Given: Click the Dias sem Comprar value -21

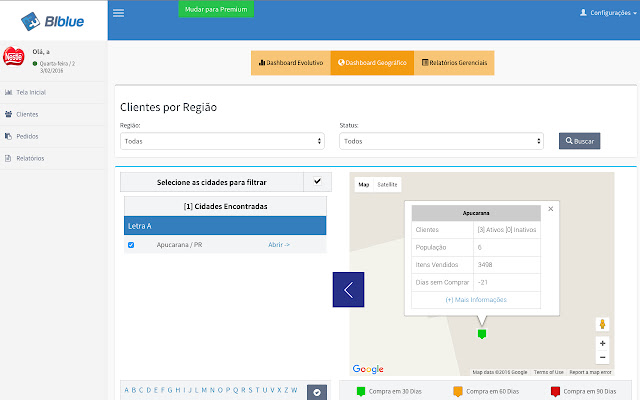Looking at the screenshot, I should [483, 282].
